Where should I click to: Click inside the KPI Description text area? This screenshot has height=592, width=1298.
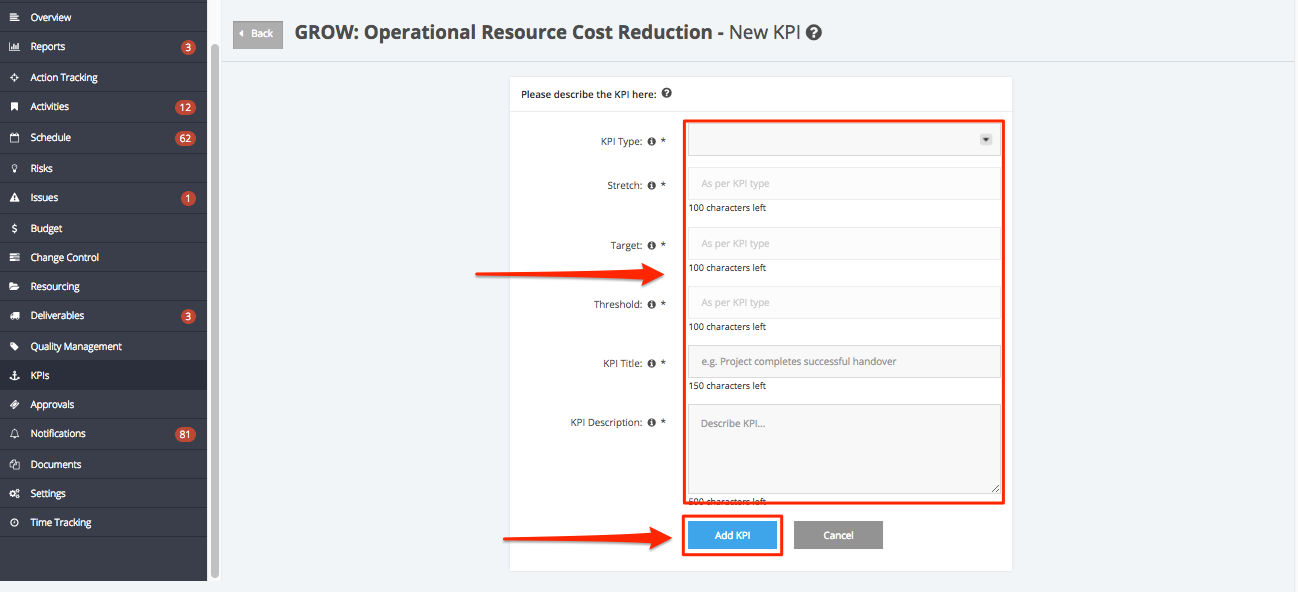(844, 449)
